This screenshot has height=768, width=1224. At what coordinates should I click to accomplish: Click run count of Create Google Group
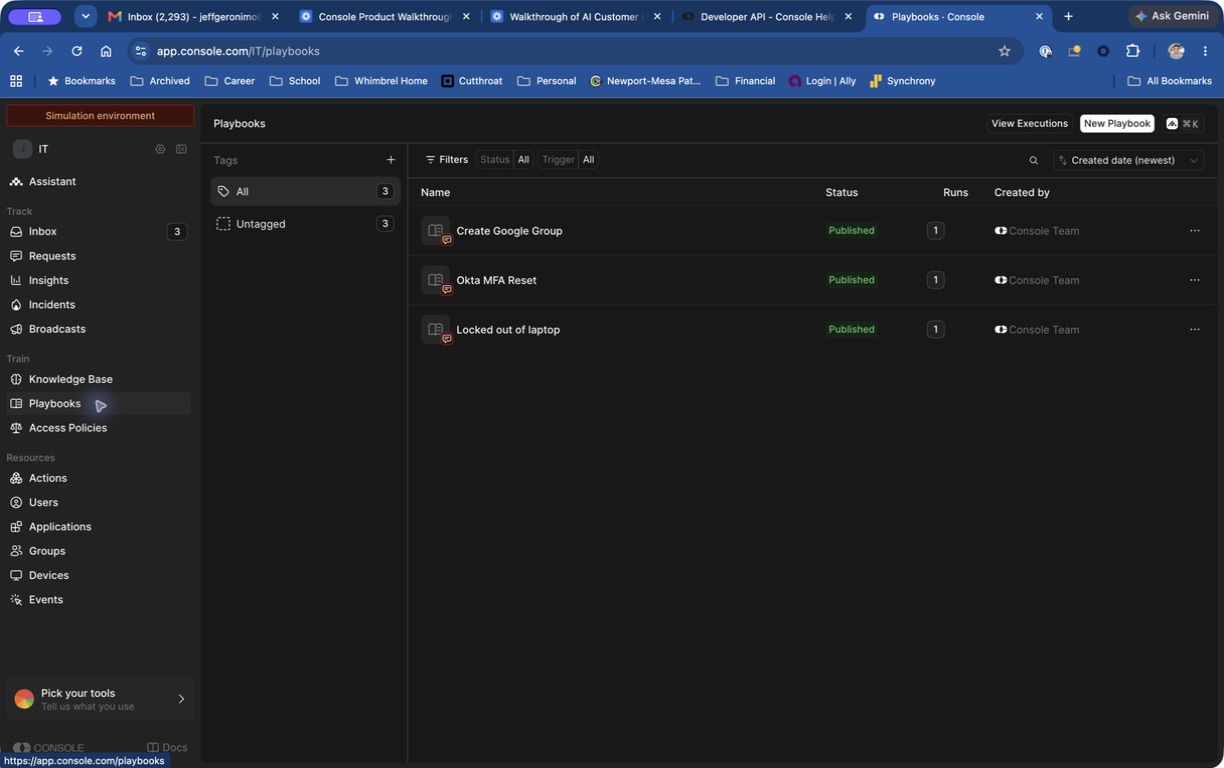[935, 231]
